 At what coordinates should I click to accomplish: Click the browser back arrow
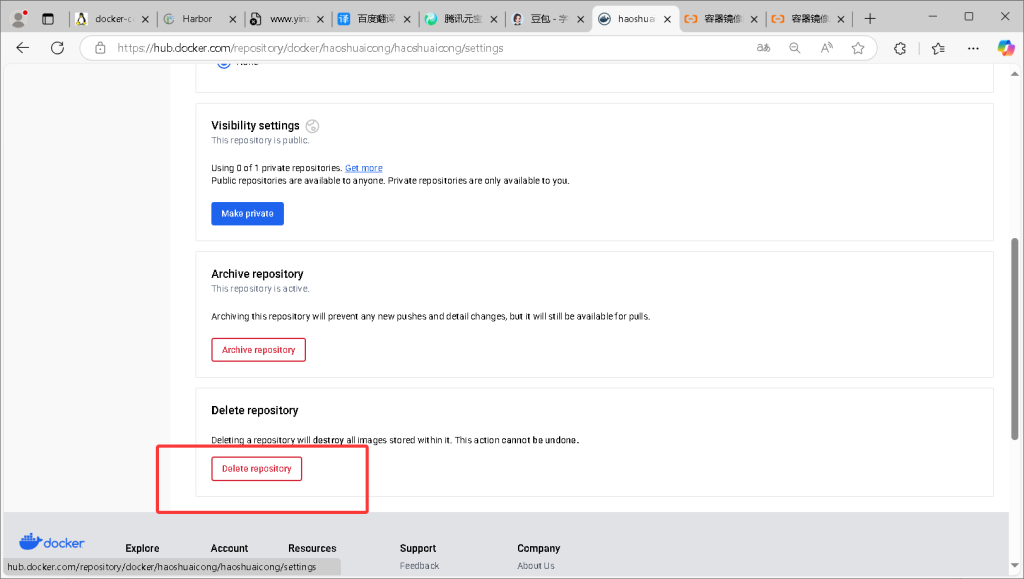(22, 48)
